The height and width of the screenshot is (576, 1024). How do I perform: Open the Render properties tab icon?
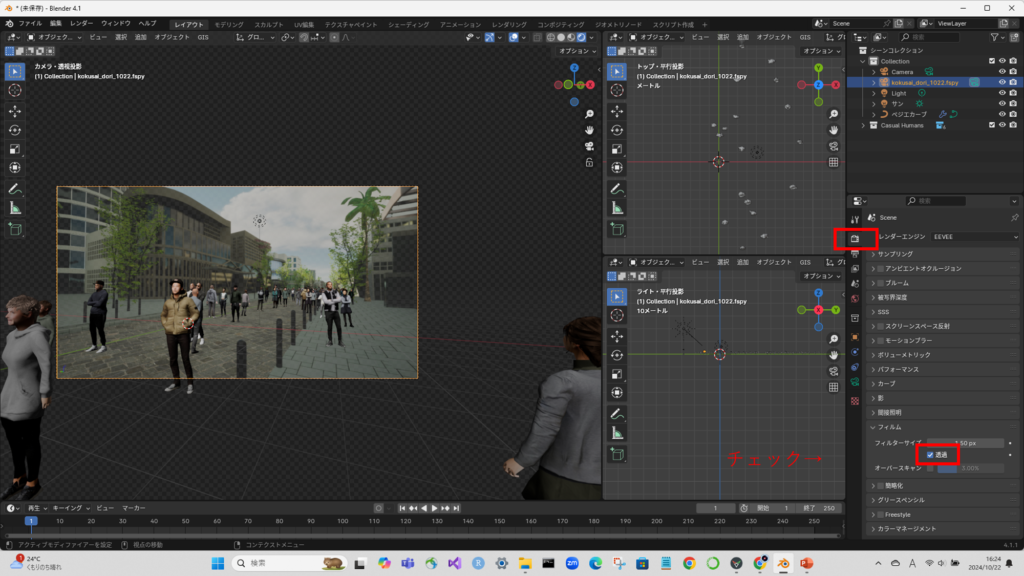[x=854, y=239]
